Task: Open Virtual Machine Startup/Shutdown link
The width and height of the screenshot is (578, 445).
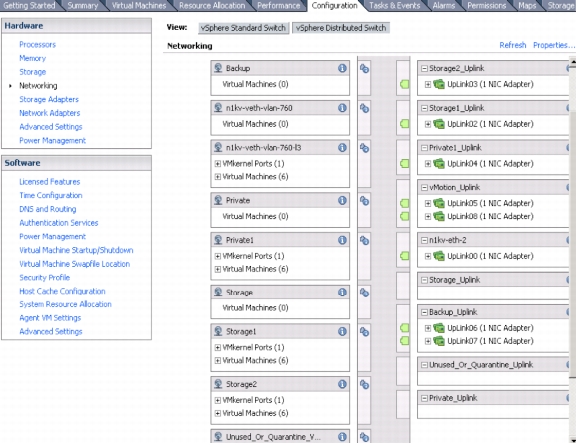Action: 76,250
